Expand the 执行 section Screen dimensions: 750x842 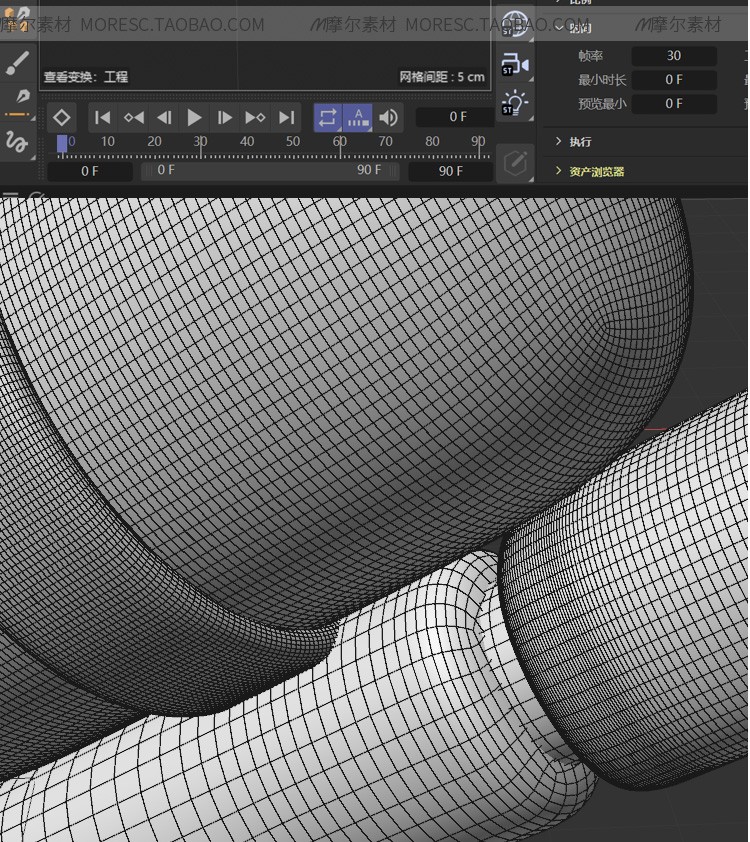click(x=558, y=142)
